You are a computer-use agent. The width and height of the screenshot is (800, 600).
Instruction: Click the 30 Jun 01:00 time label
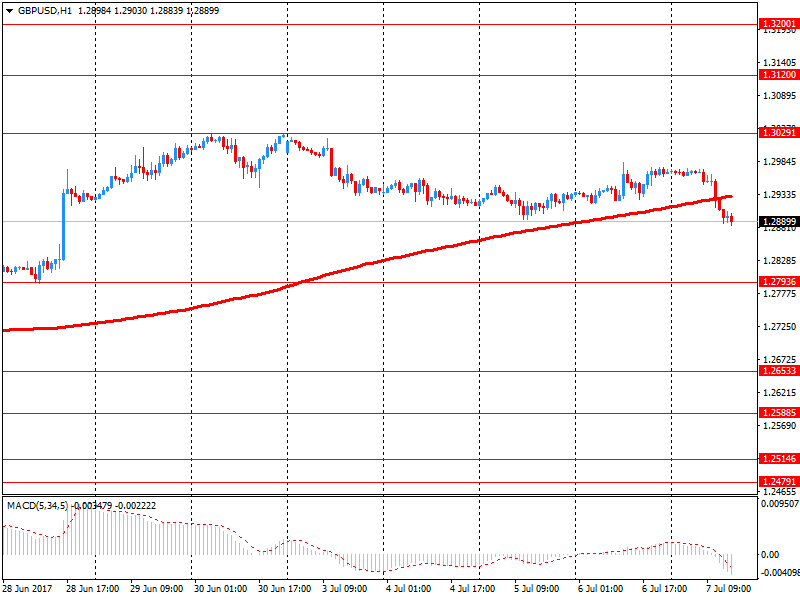pos(220,589)
